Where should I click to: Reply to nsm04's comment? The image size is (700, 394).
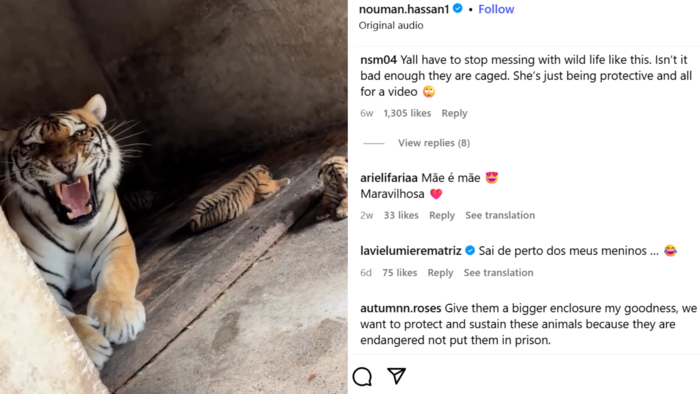click(x=454, y=113)
